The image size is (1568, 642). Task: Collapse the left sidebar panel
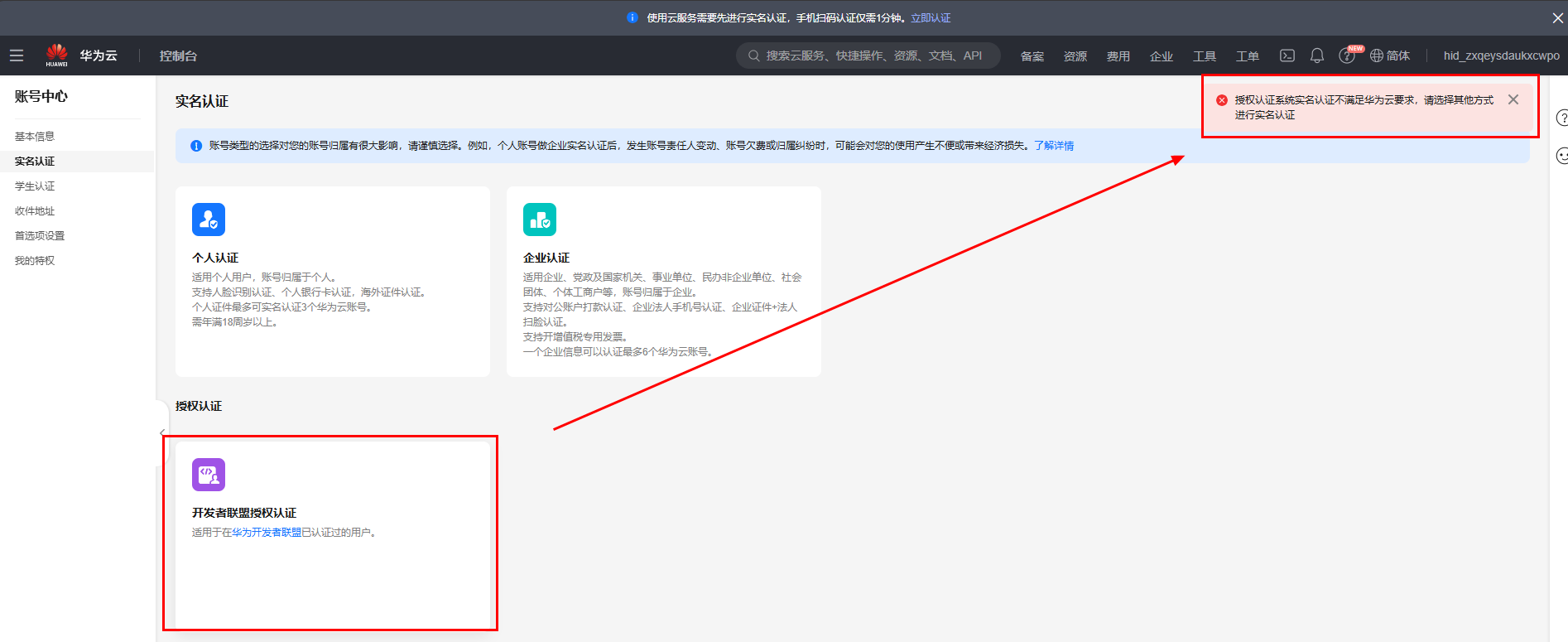point(161,433)
